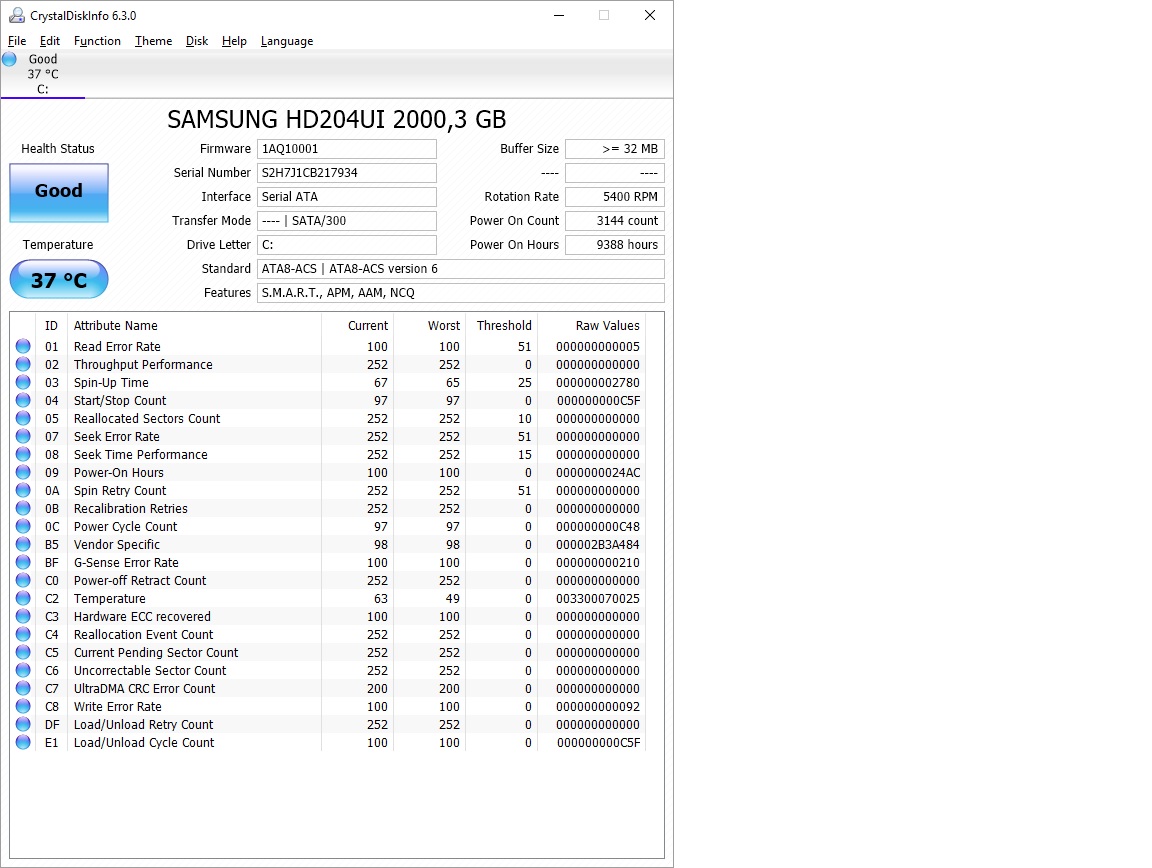Click status orb for Spin Retry Count
This screenshot has width=1152, height=868.
24,490
